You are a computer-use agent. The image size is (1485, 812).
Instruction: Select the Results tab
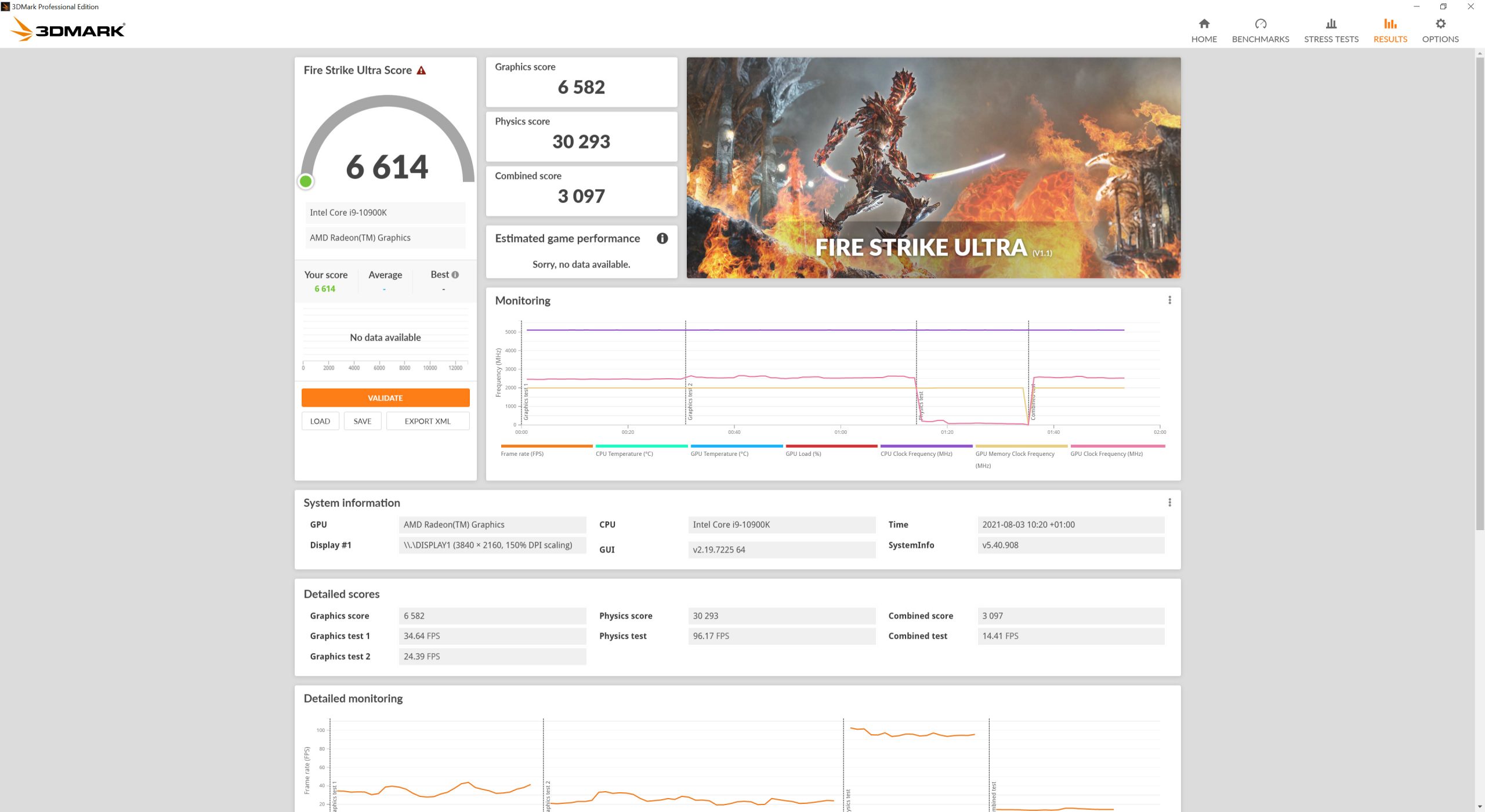[x=1390, y=30]
